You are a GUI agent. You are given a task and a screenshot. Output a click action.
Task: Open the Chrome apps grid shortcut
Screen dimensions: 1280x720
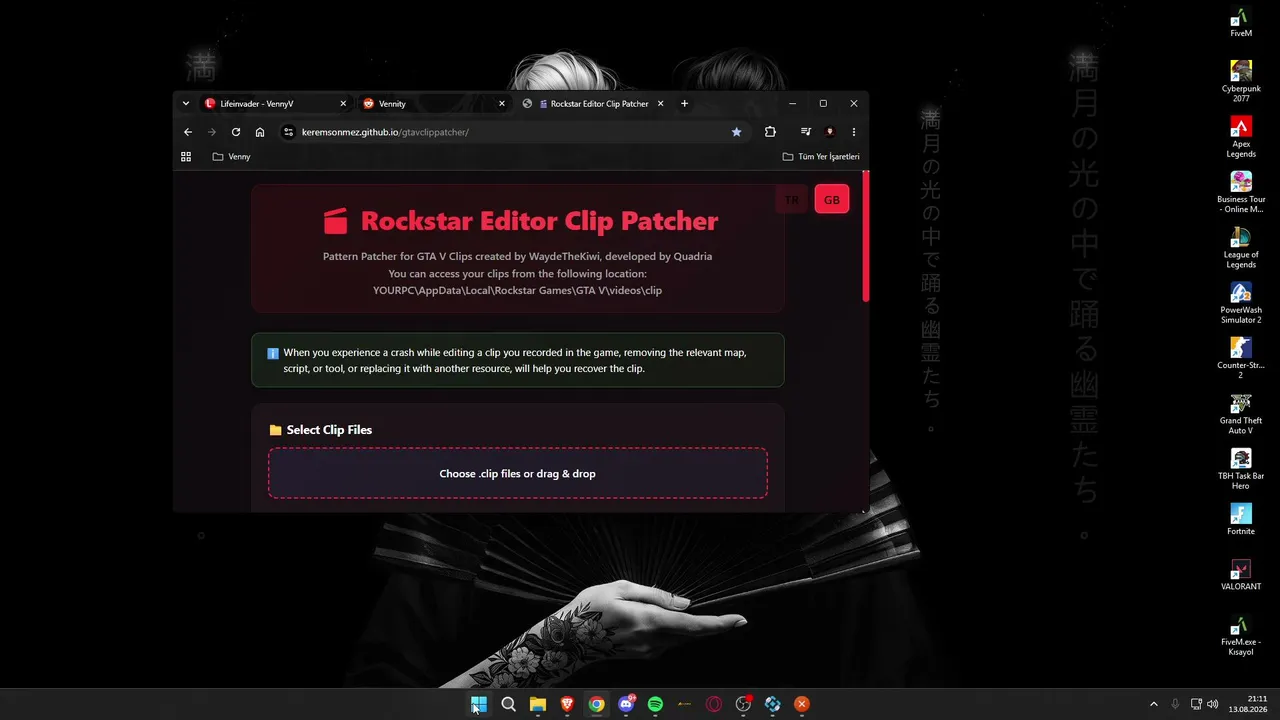pos(186,157)
